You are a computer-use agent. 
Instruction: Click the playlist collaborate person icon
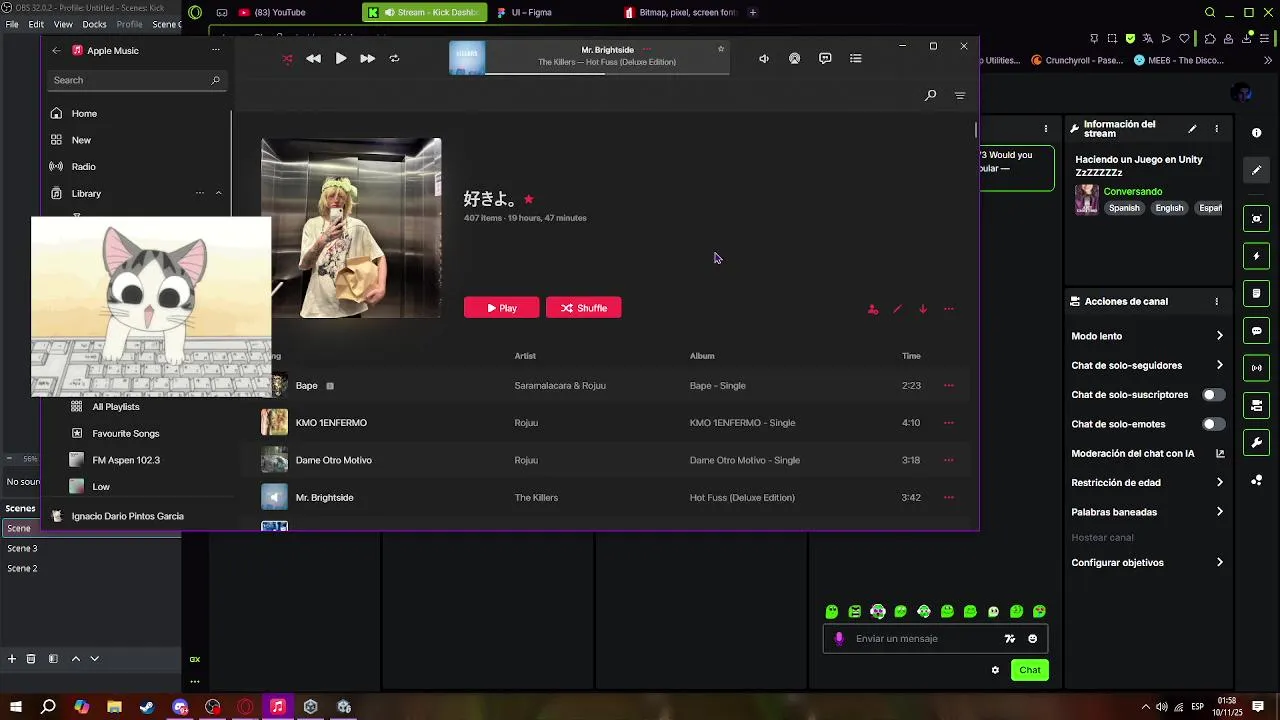873,309
